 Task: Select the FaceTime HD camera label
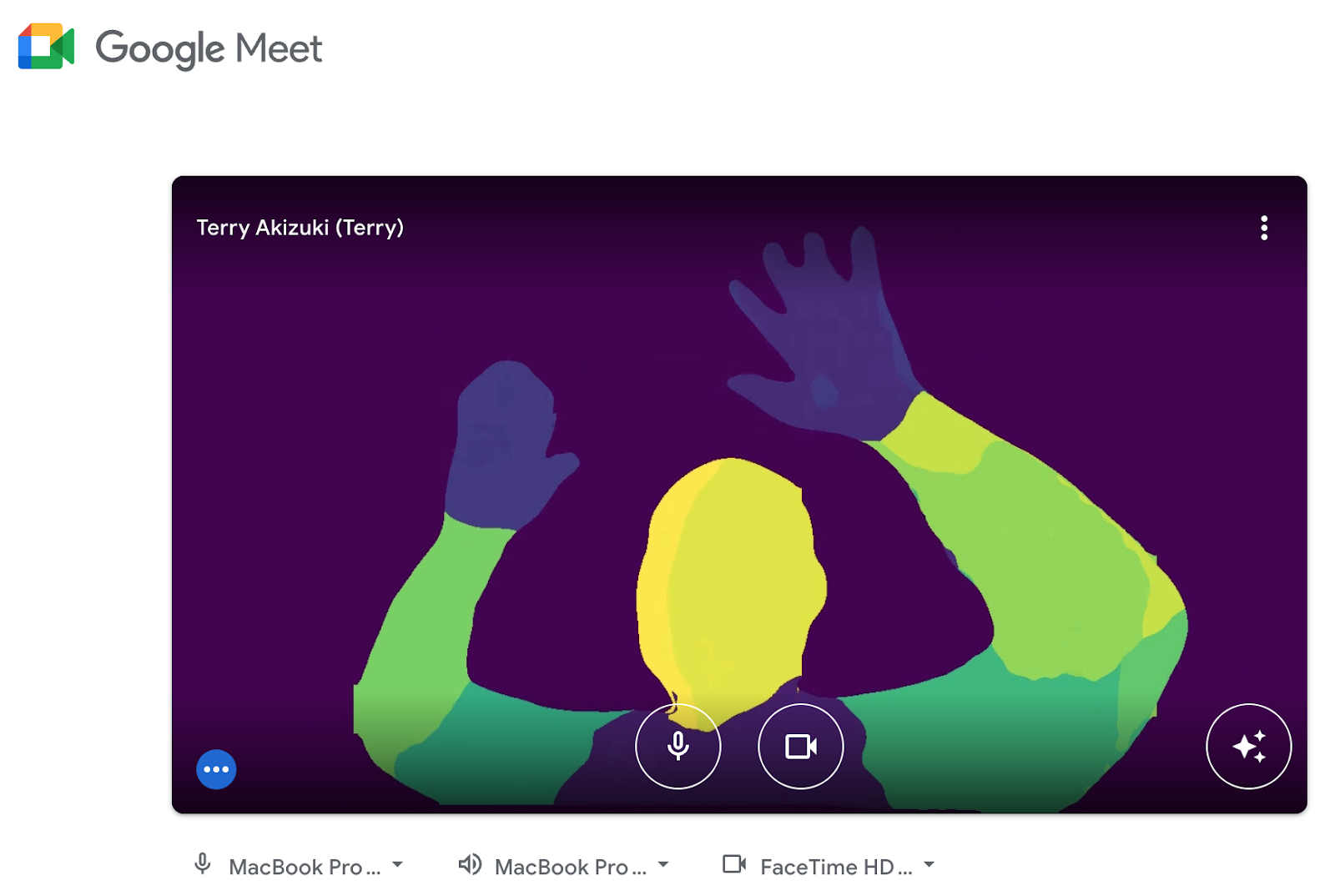tap(836, 868)
